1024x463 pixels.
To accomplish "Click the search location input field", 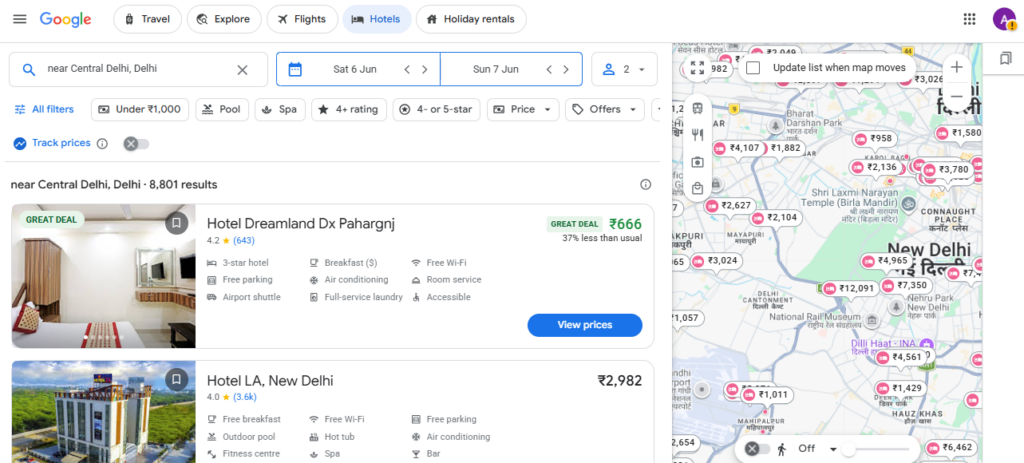I will [x=138, y=69].
